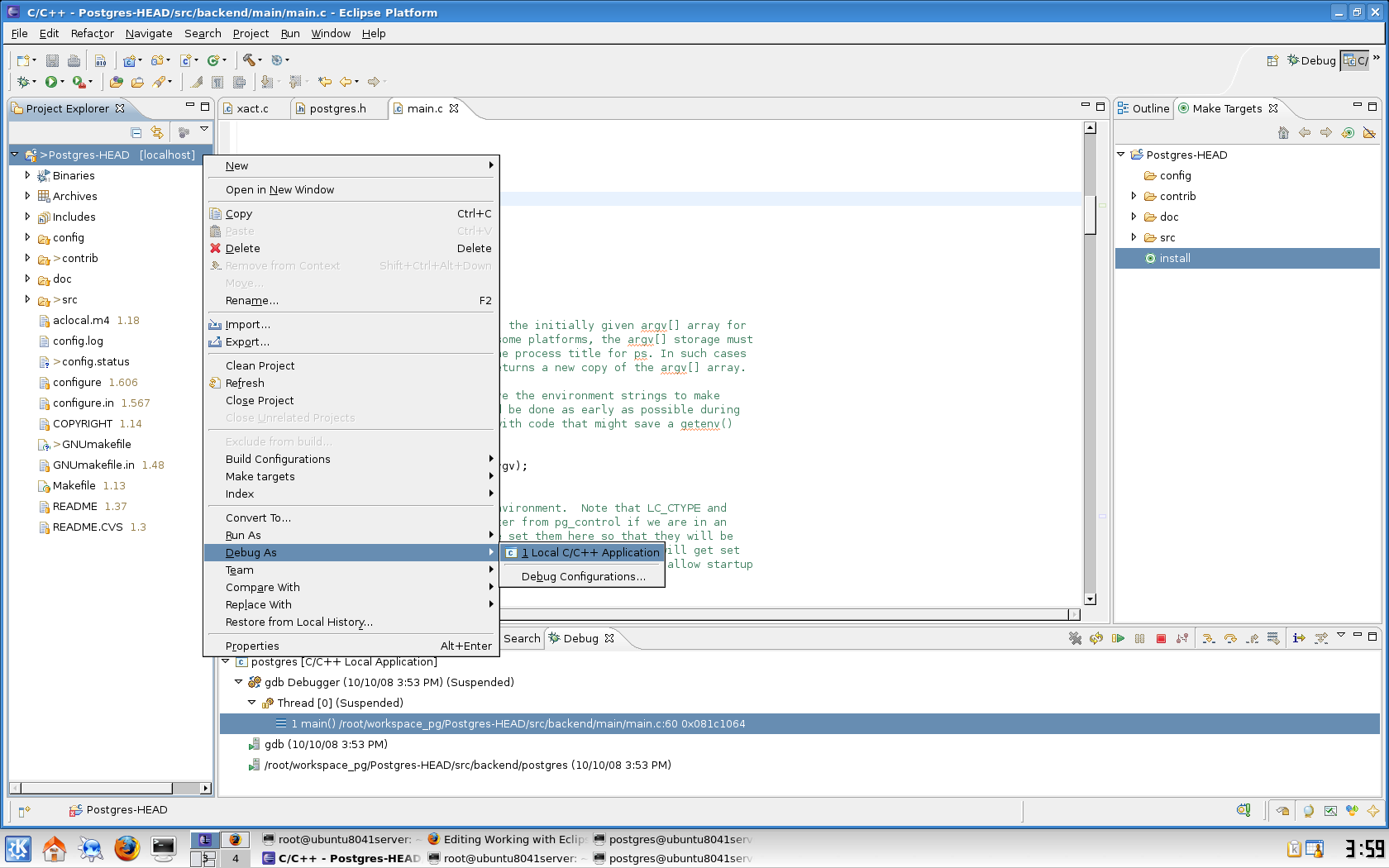
Task: Expand the src folder in Project Explorer
Action: click(27, 299)
